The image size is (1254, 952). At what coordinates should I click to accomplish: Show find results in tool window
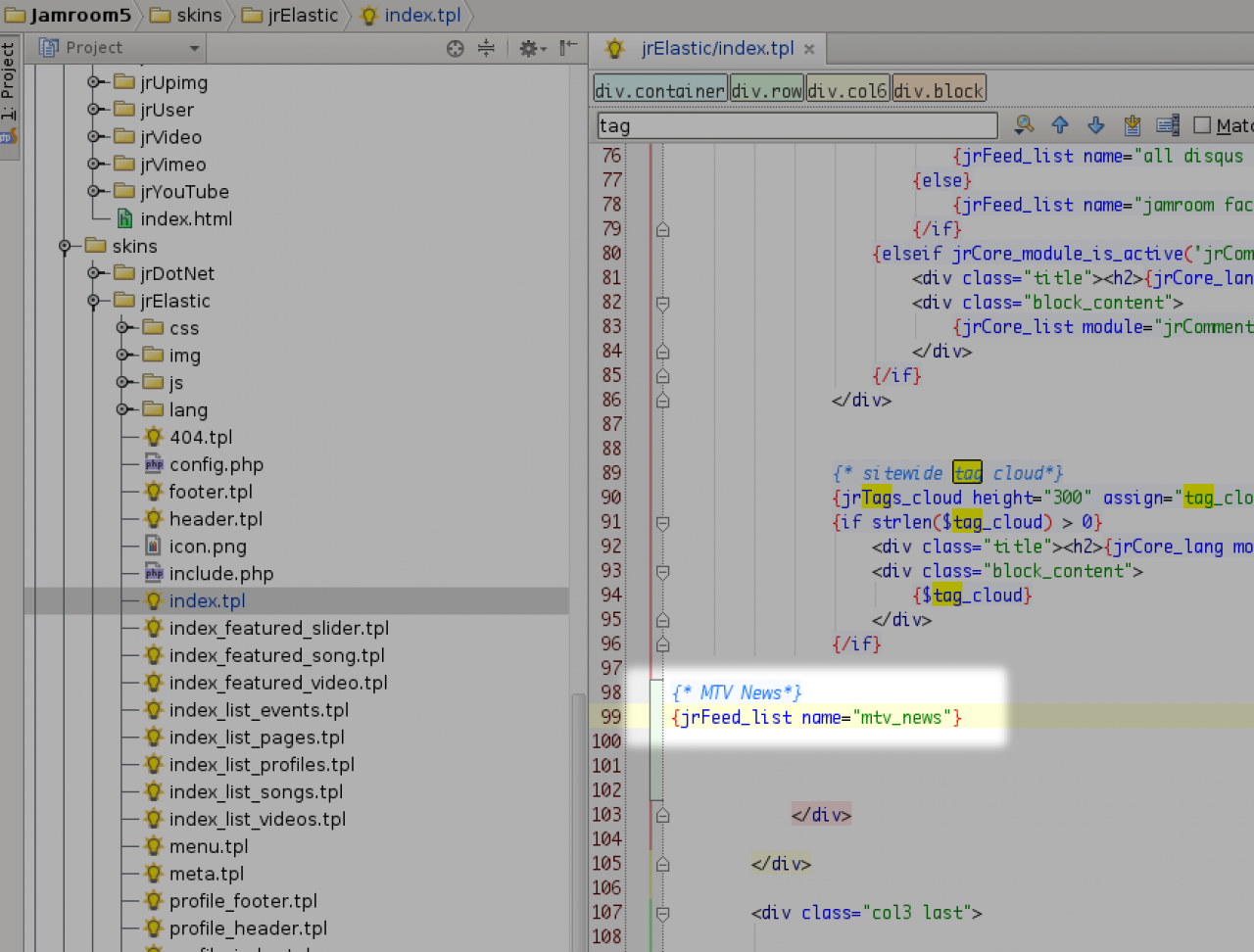tap(1167, 125)
